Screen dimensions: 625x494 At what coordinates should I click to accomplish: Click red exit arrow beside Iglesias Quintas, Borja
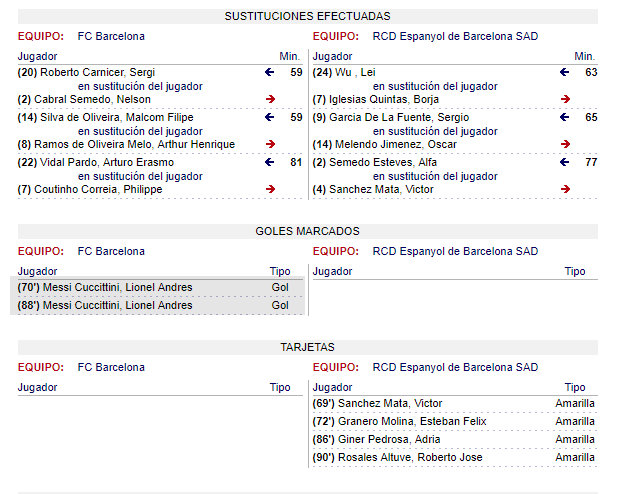566,99
